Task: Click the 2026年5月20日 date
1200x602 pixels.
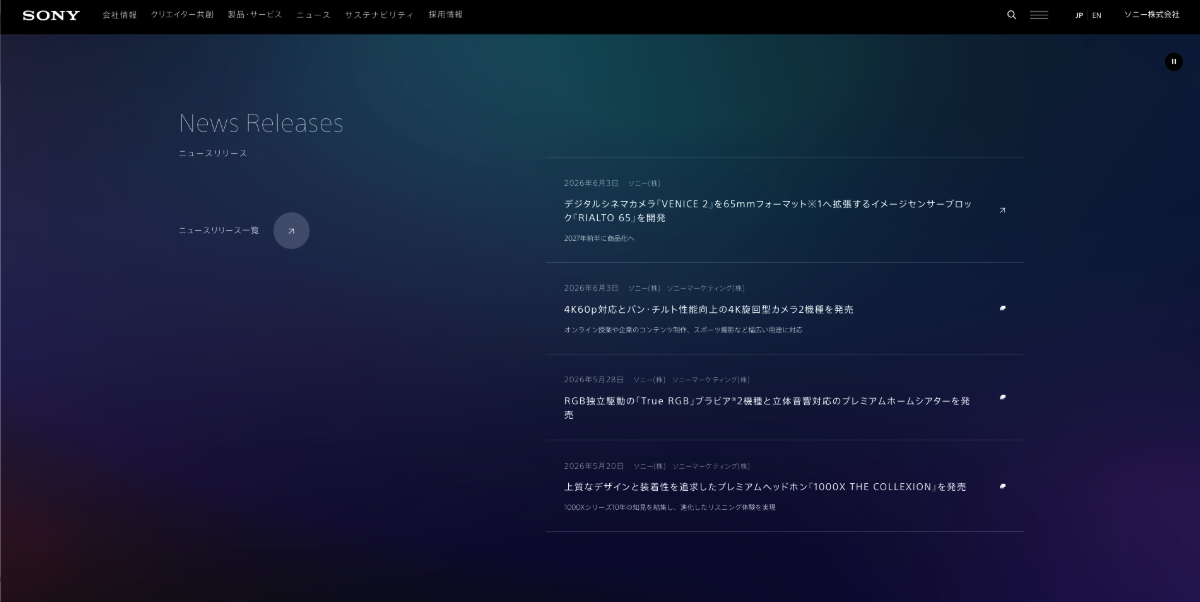Action: (593, 466)
